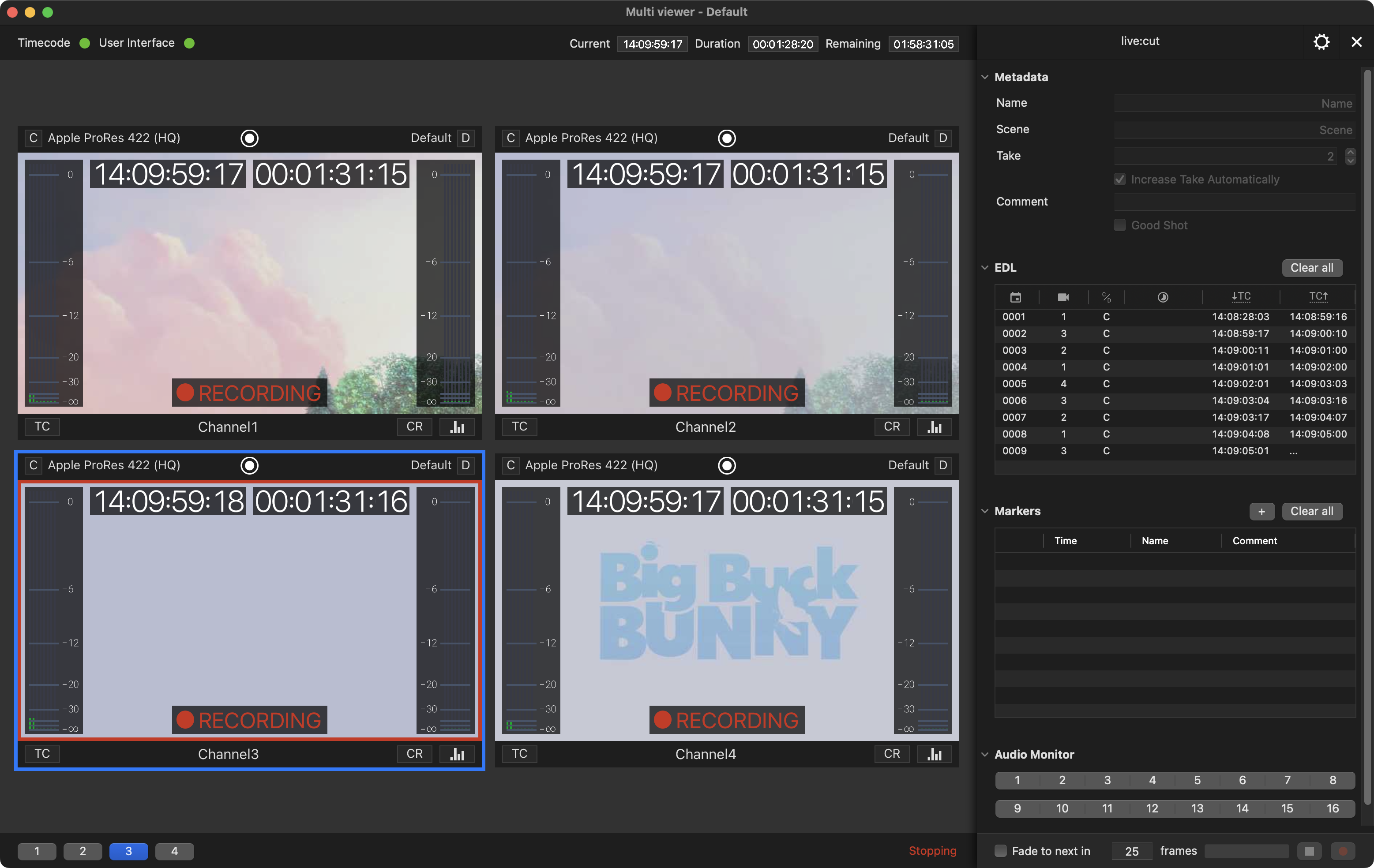Select Audio Monitor channel 5

[x=1197, y=780]
